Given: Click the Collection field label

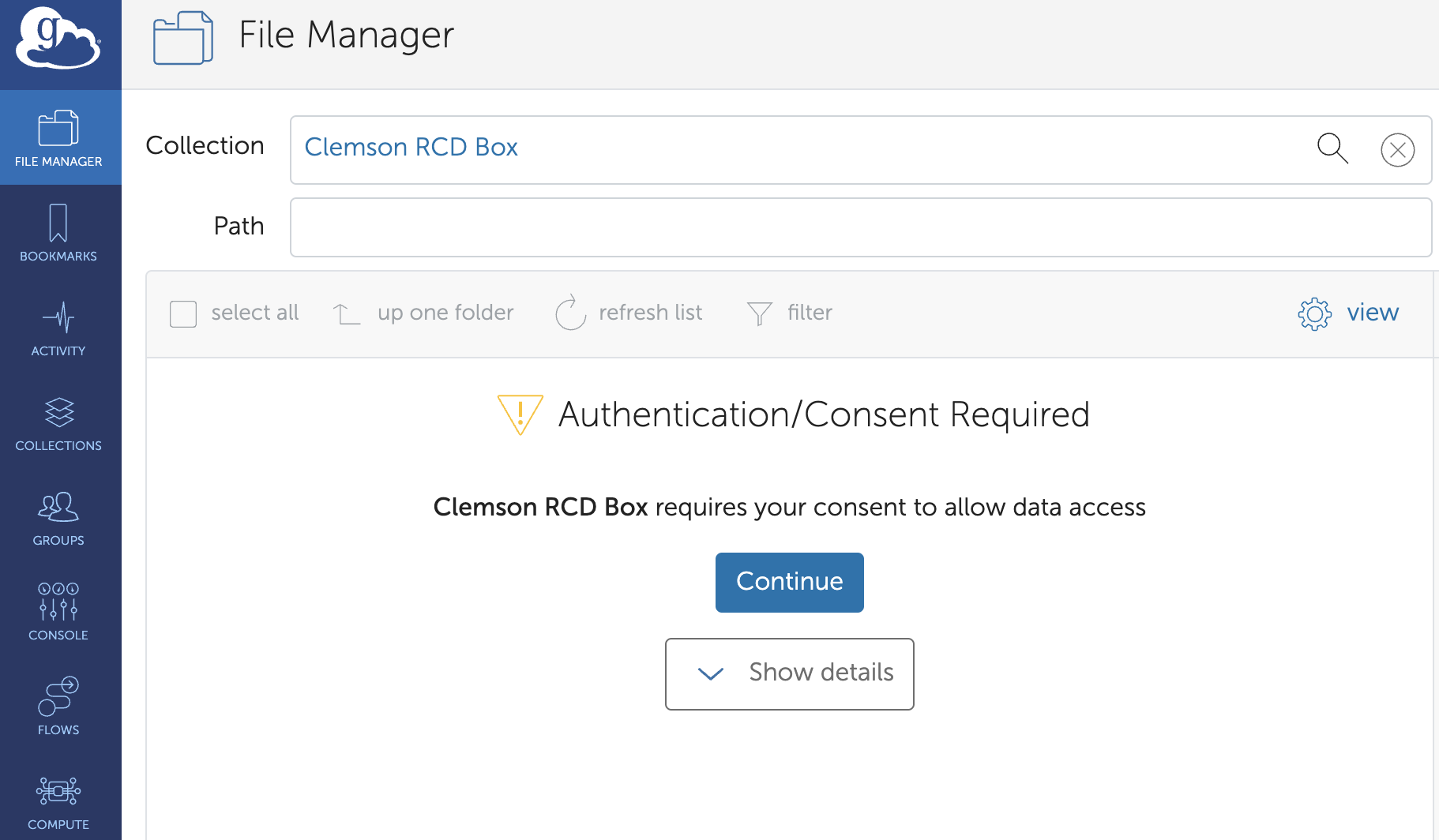Looking at the screenshot, I should [x=205, y=145].
